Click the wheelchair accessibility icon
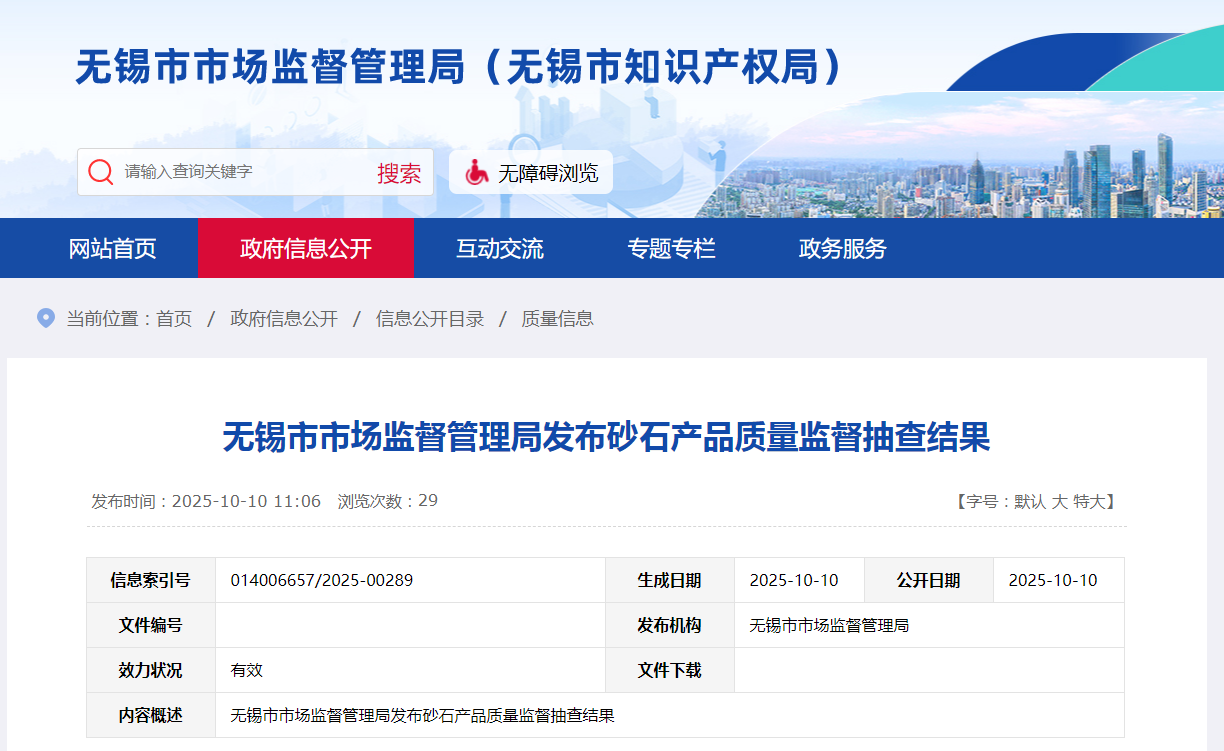The width and height of the screenshot is (1224, 751). [x=477, y=172]
